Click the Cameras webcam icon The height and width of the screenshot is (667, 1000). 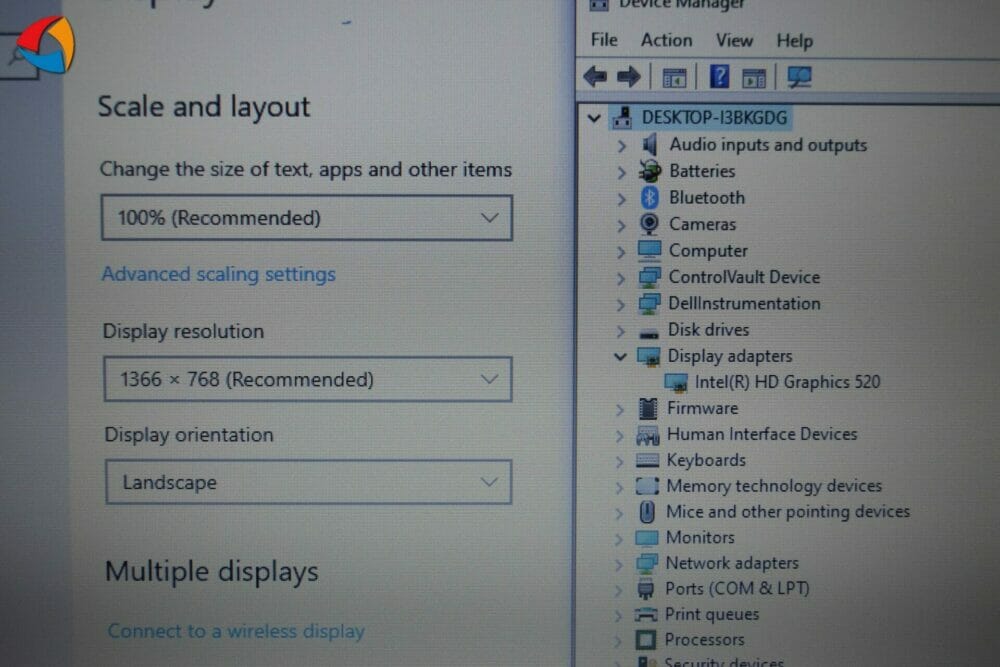(x=649, y=224)
